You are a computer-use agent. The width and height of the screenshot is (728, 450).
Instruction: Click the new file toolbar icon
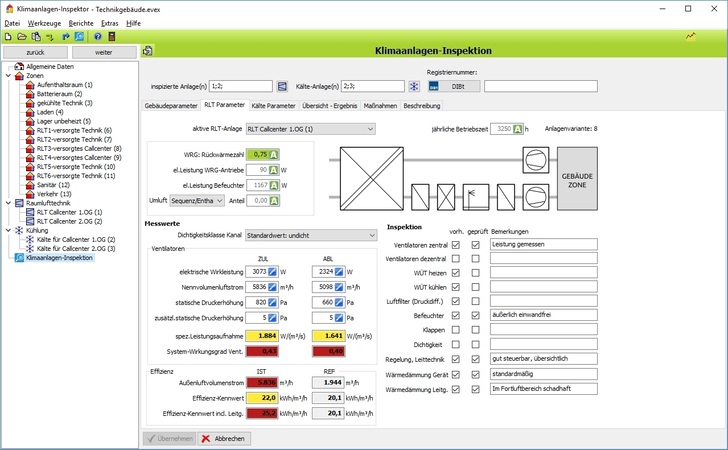8,36
